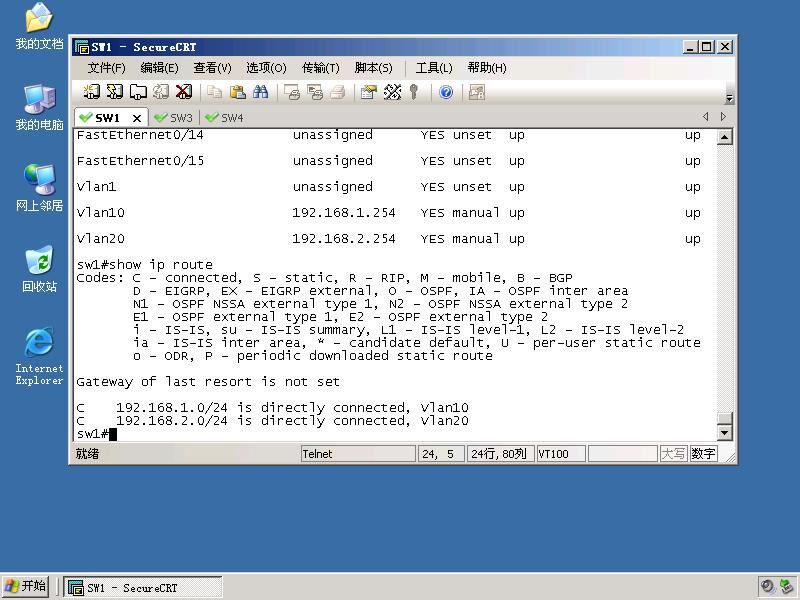The height and width of the screenshot is (600, 800).
Task: Click the Quick Connect lightning icon
Action: [x=115, y=92]
